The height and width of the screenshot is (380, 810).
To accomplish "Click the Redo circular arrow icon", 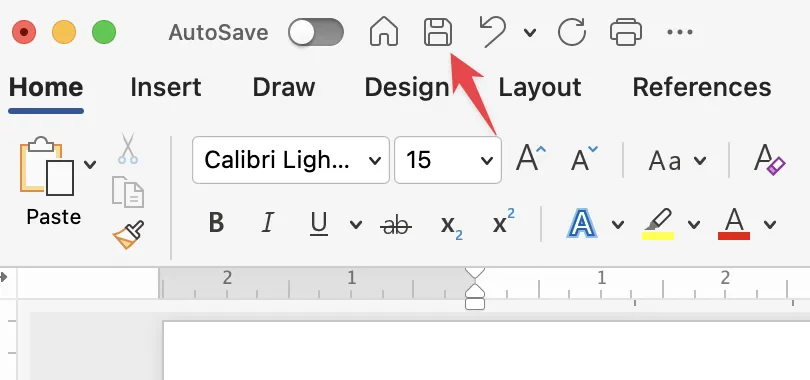I will point(572,33).
